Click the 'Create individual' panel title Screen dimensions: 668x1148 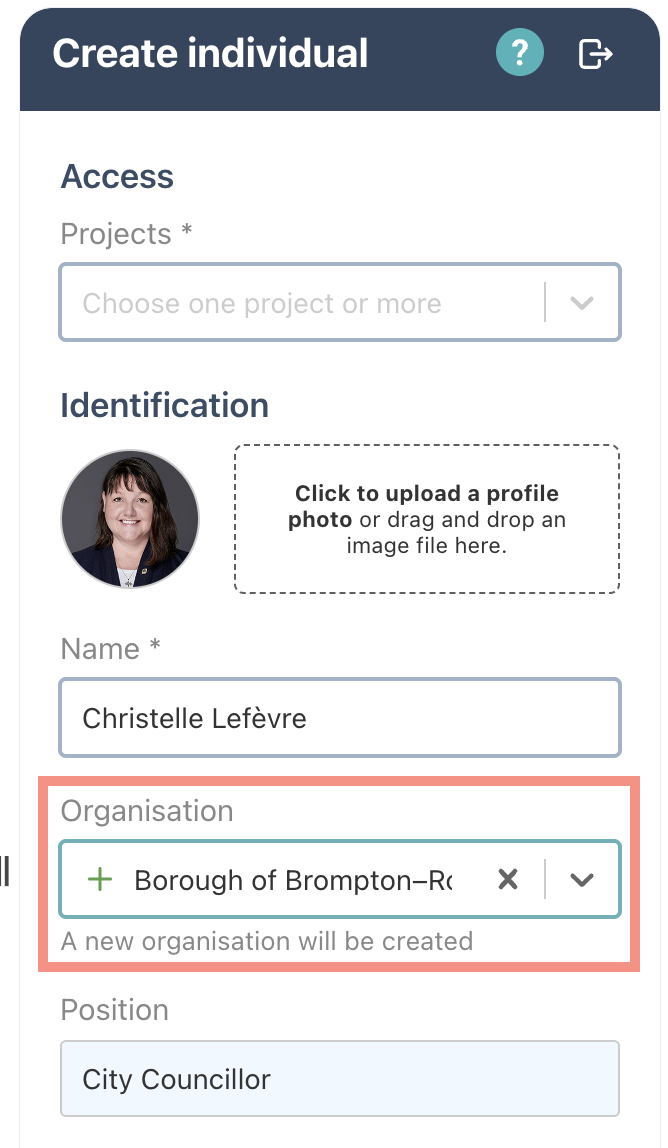[x=210, y=53]
